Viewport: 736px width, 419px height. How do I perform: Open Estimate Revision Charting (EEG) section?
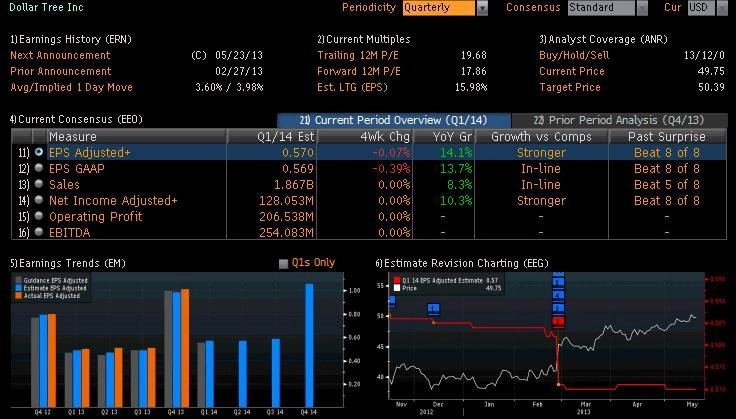(x=462, y=263)
